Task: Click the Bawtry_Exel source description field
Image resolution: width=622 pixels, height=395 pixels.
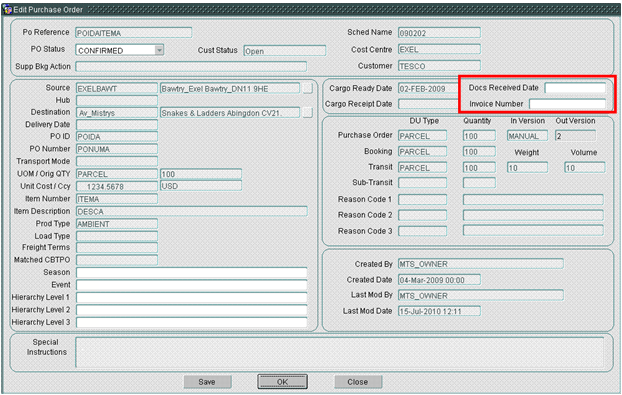Action: 230,88
